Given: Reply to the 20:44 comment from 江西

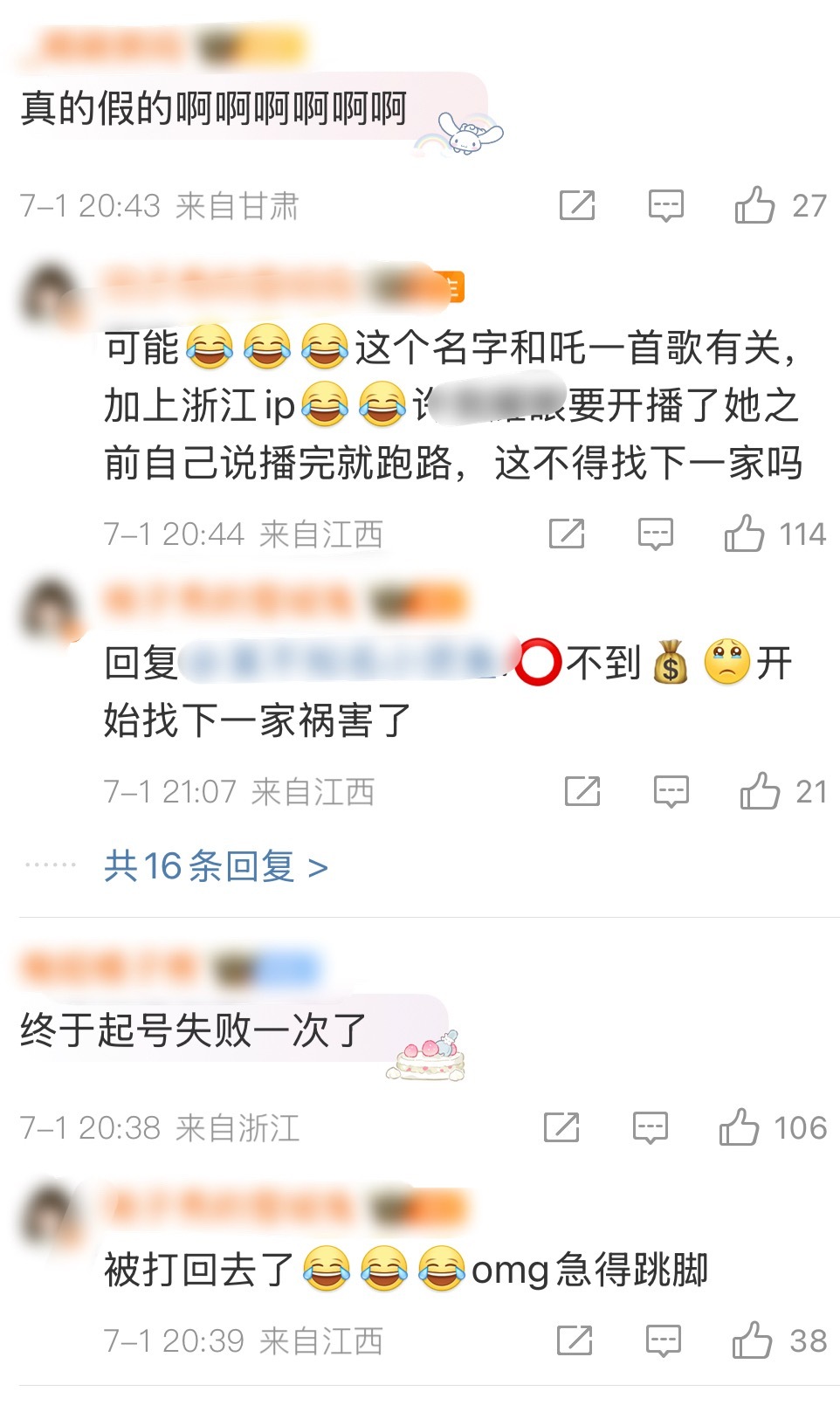Looking at the screenshot, I should coord(655,534).
